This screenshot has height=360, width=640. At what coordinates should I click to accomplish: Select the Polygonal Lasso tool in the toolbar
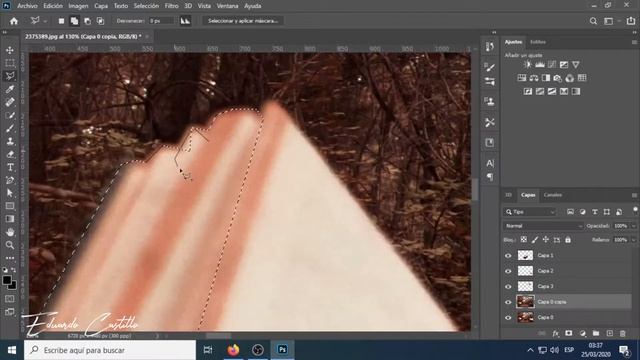pyautogui.click(x=10, y=76)
